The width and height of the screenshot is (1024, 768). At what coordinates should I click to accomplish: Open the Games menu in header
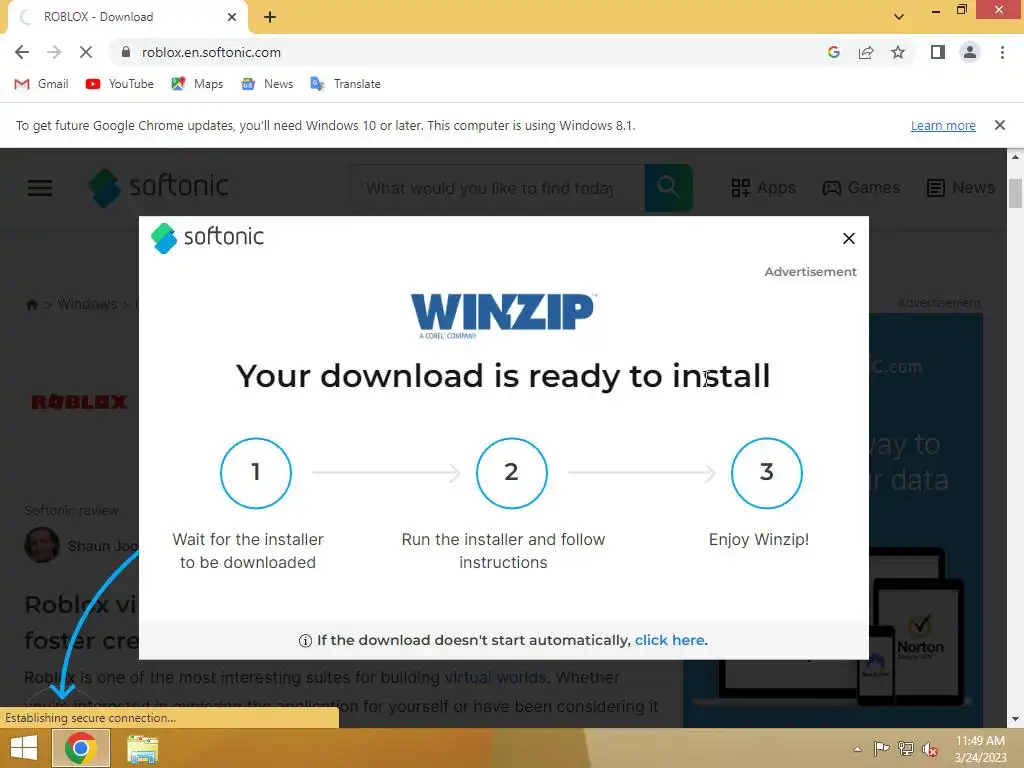coord(861,188)
